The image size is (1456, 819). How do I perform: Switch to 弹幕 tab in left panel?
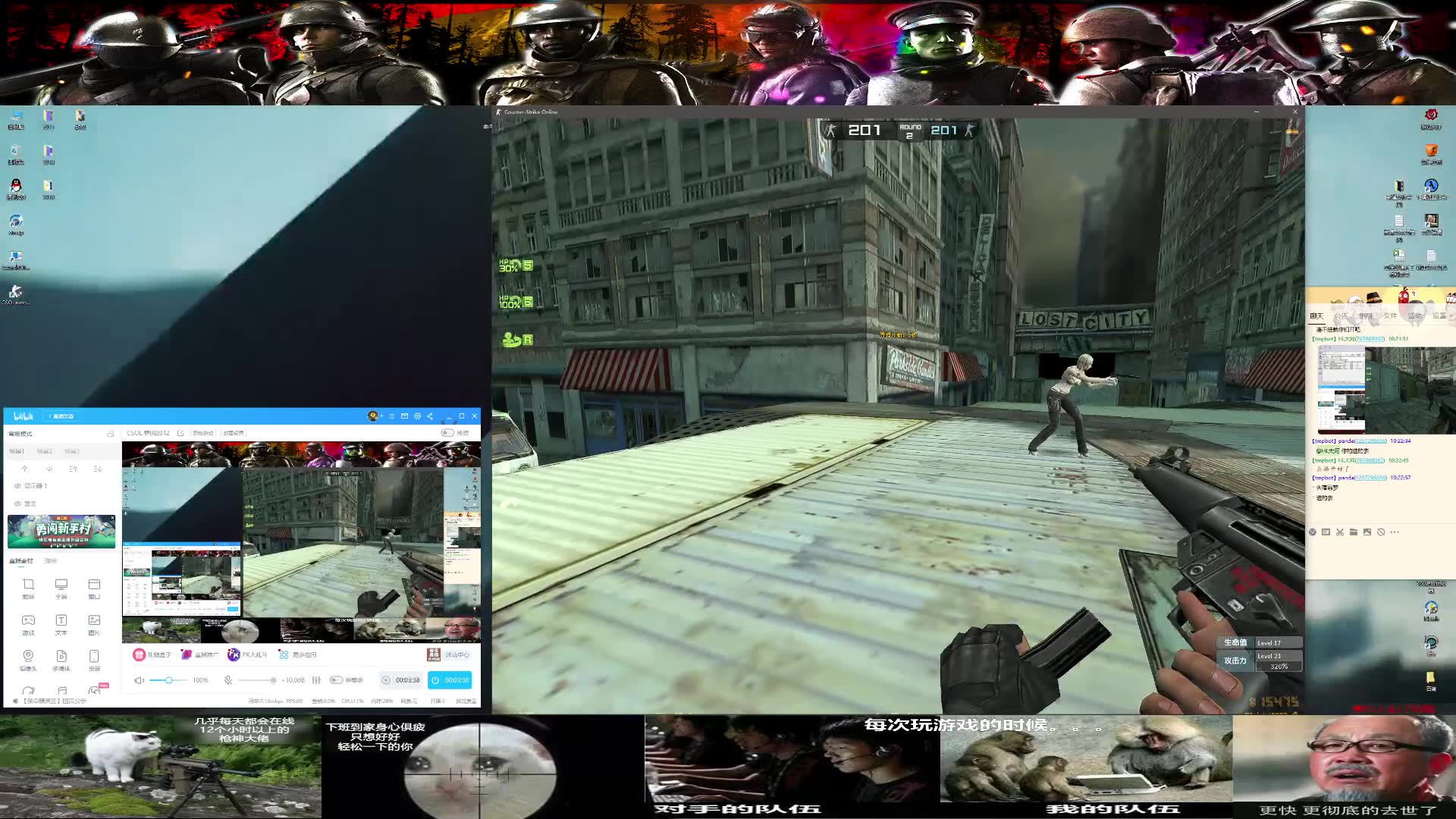(51, 561)
